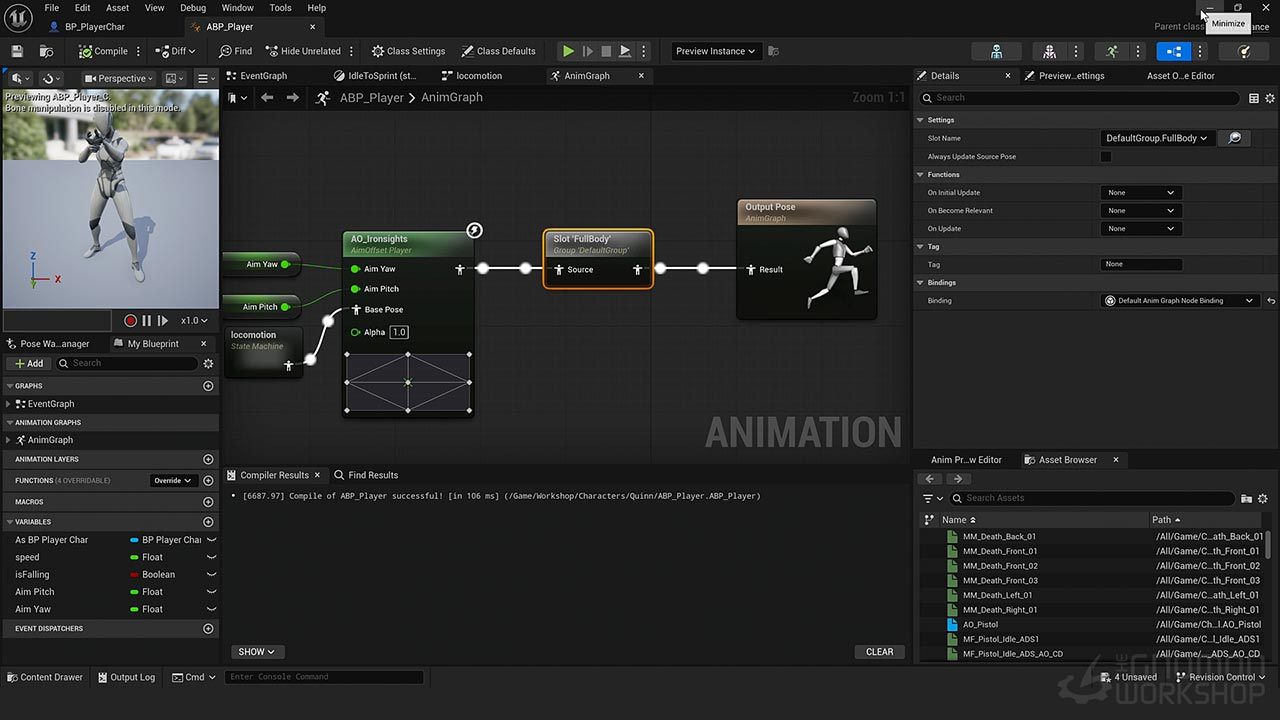The width and height of the screenshot is (1280, 720).
Task: Toggle visibility eye for isFalling variable
Action: [211, 575]
